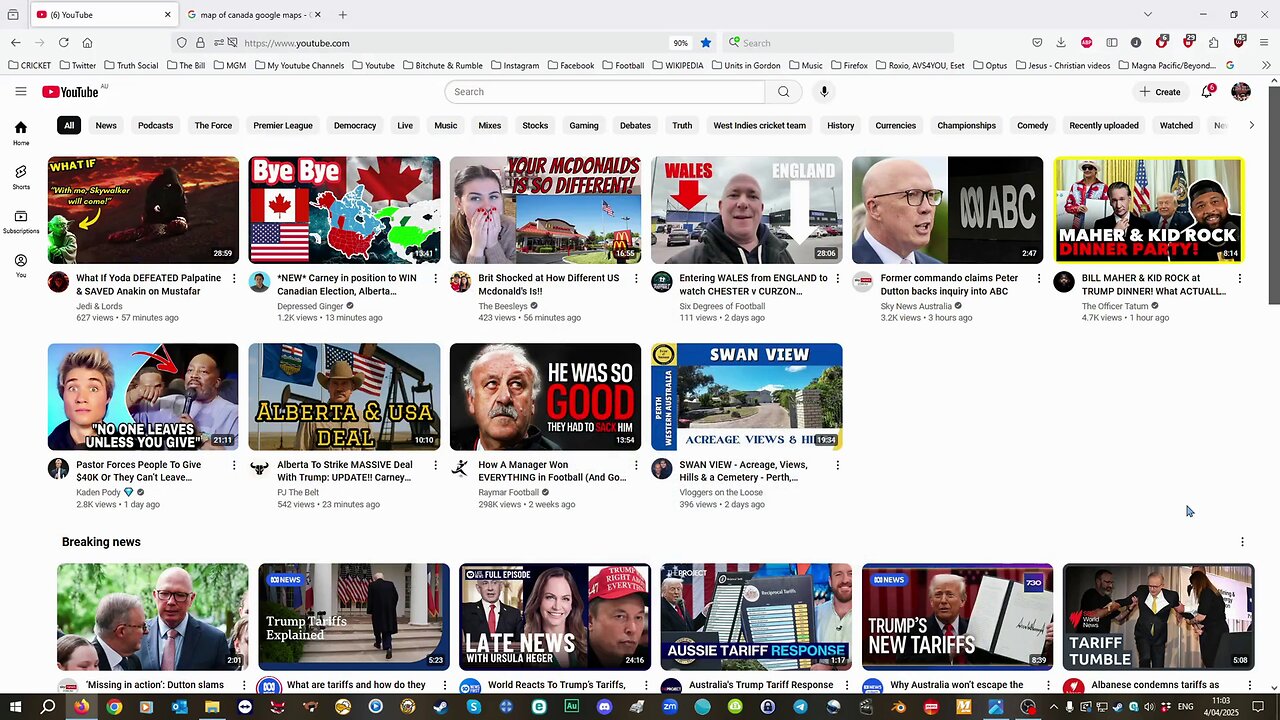
Task: Open The Officer Tatum channel link
Action: pos(1115,306)
